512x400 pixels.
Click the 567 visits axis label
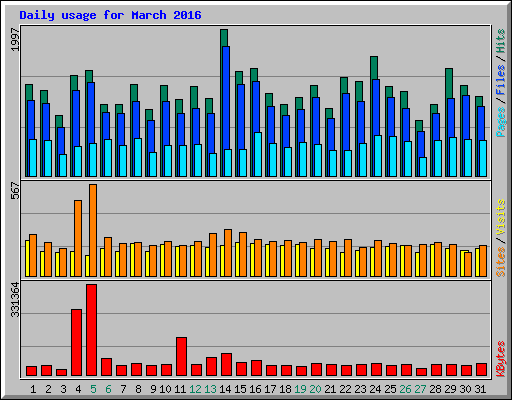tap(15, 190)
